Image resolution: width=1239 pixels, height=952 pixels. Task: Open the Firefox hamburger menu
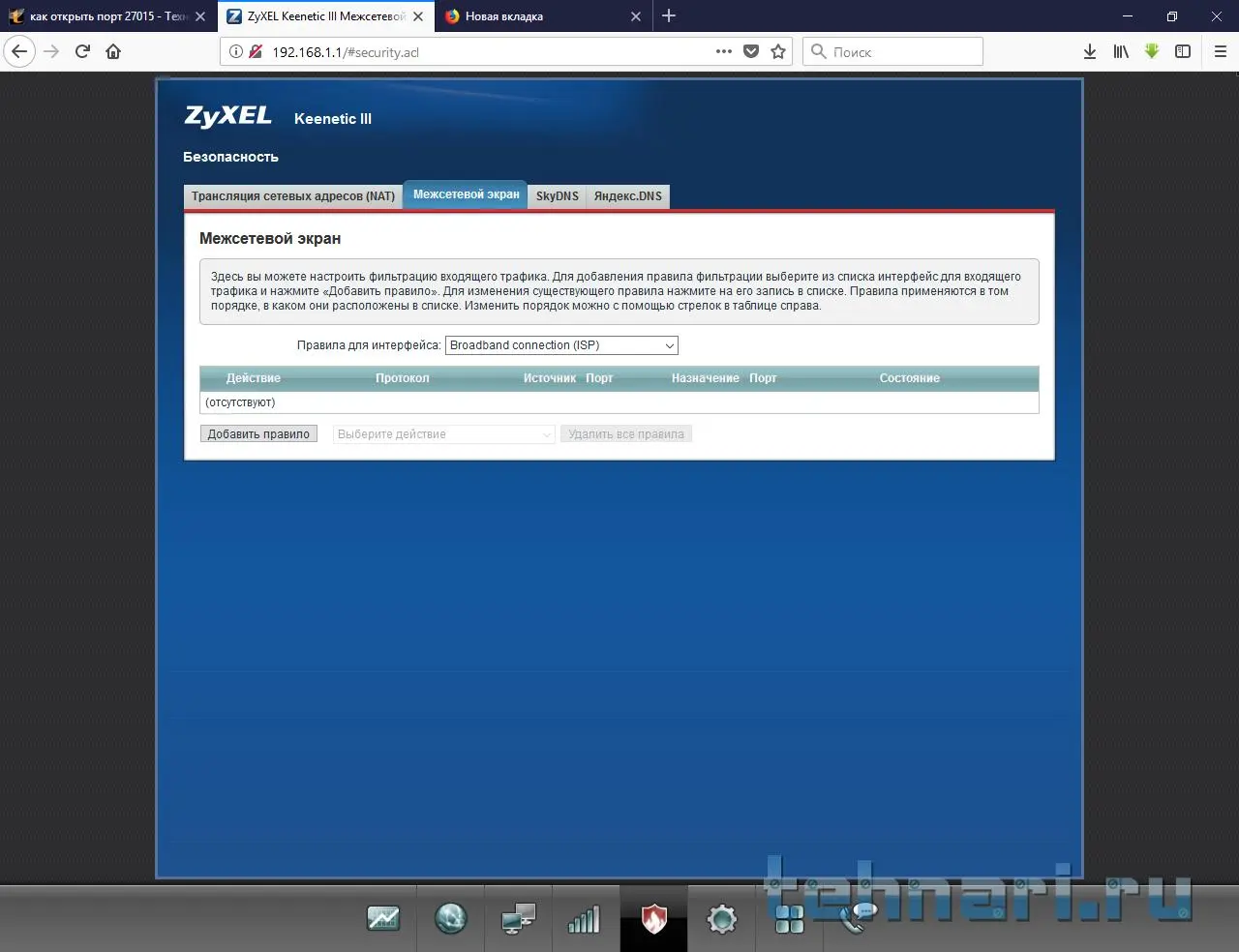1221,51
